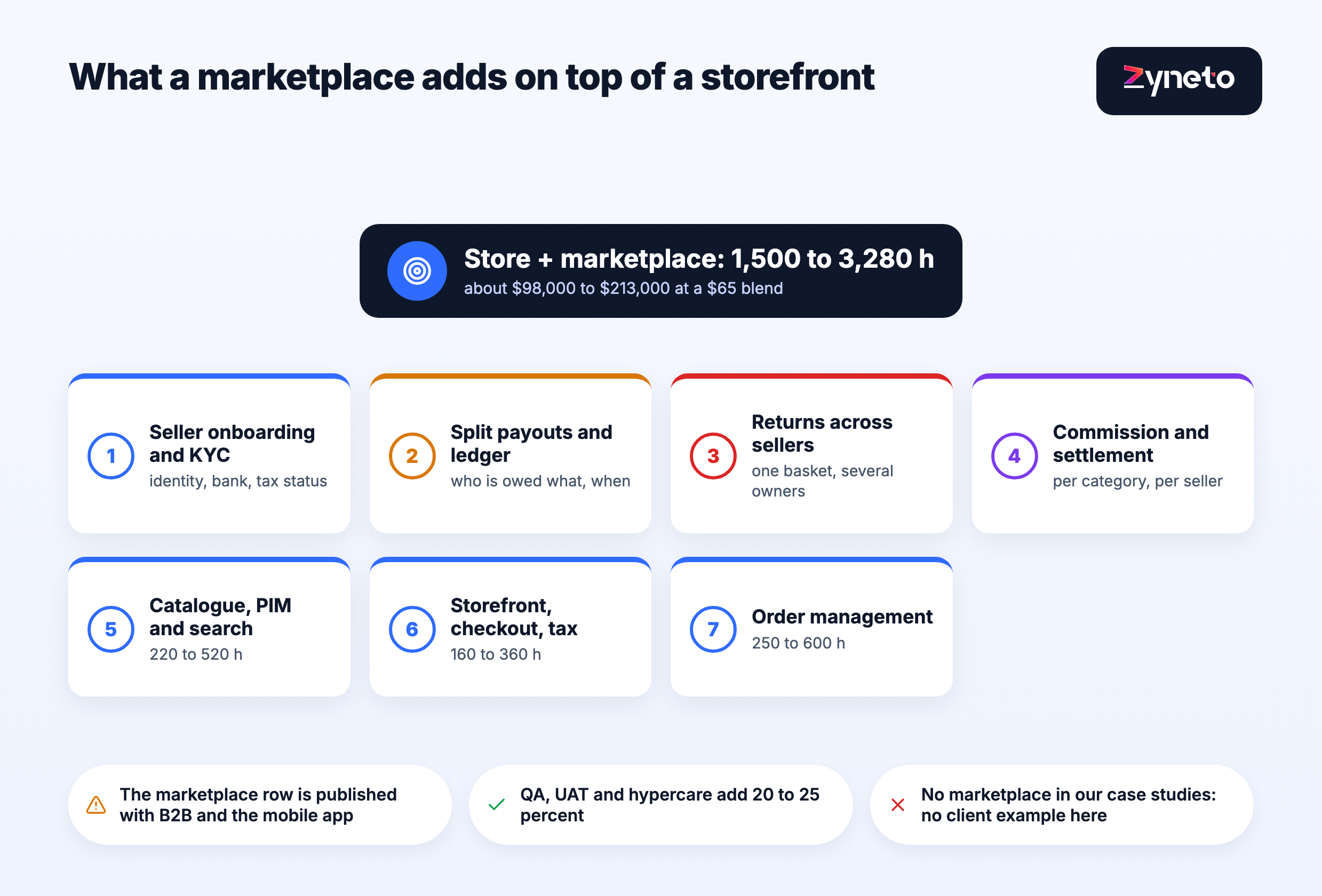Viewport: 1322px width, 896px height.
Task: Click '160 to 360 h' estimate
Action: (496, 654)
